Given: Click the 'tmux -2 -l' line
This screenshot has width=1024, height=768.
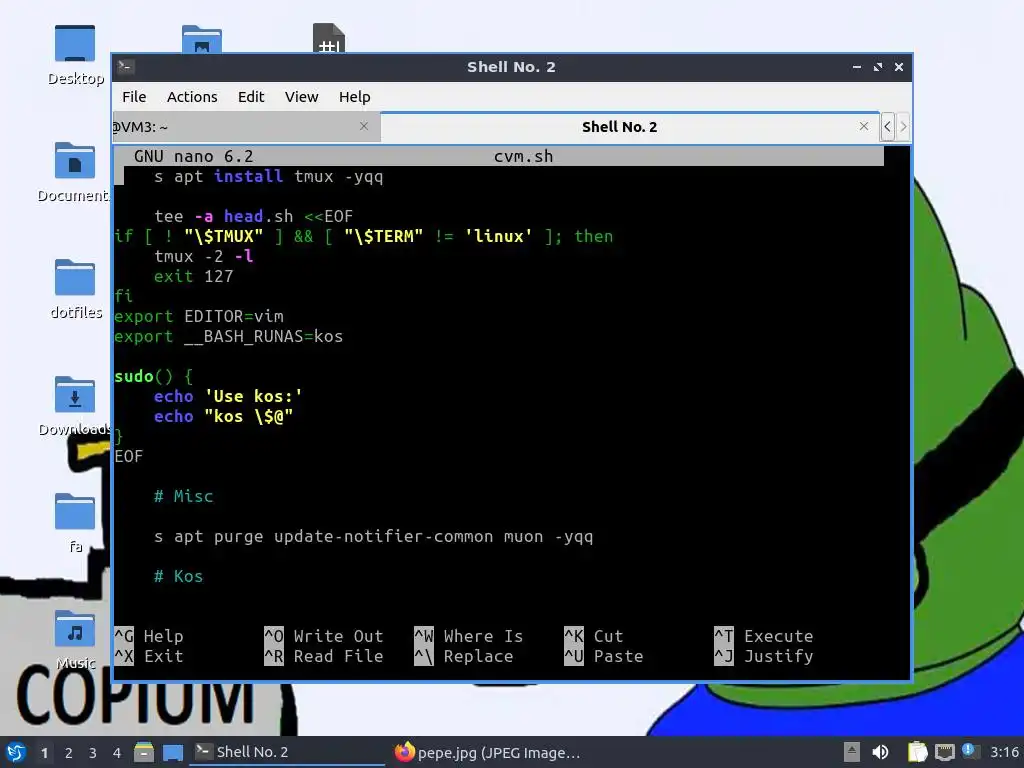Looking at the screenshot, I should [203, 256].
